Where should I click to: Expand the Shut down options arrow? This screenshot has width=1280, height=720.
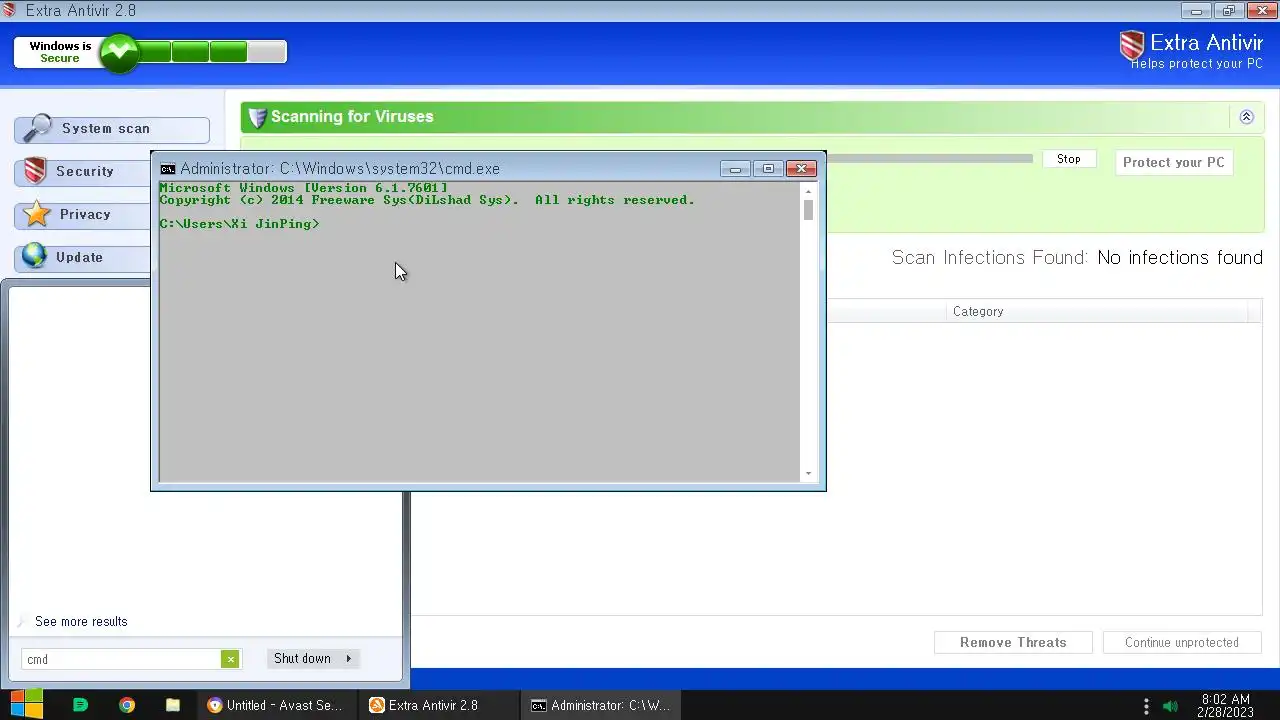point(349,658)
